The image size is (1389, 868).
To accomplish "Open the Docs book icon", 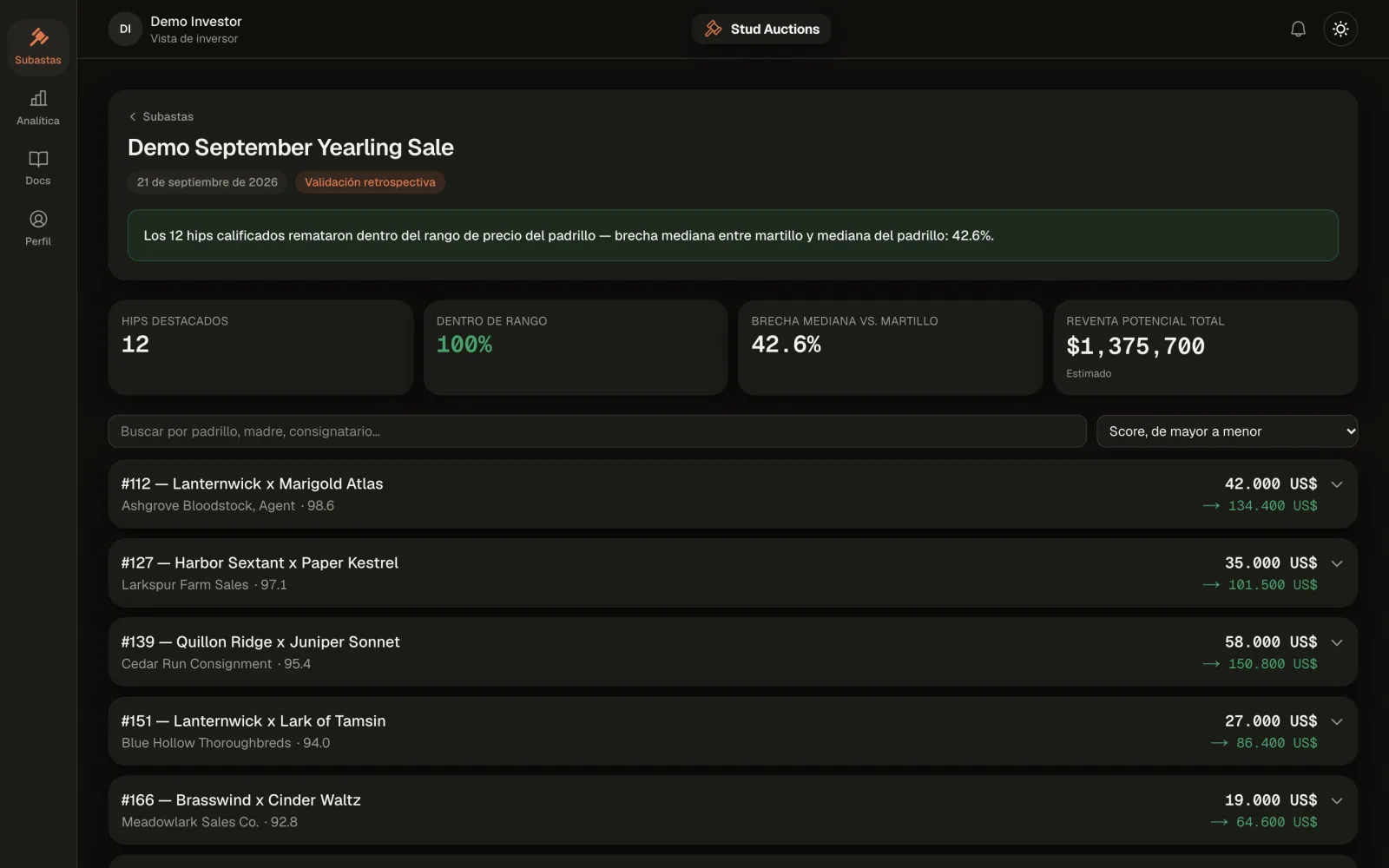I will (38, 159).
